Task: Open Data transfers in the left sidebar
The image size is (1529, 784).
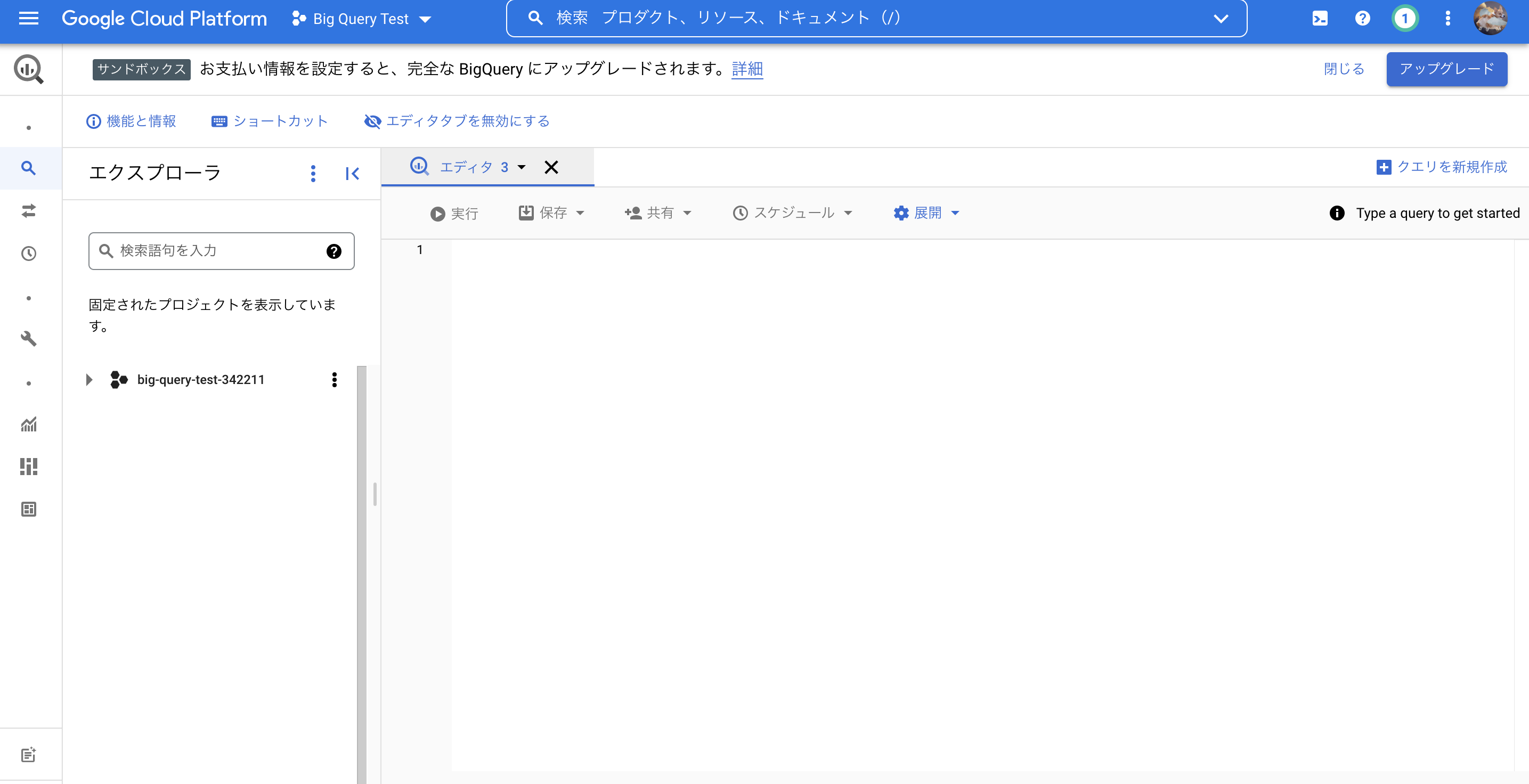Action: 28,211
